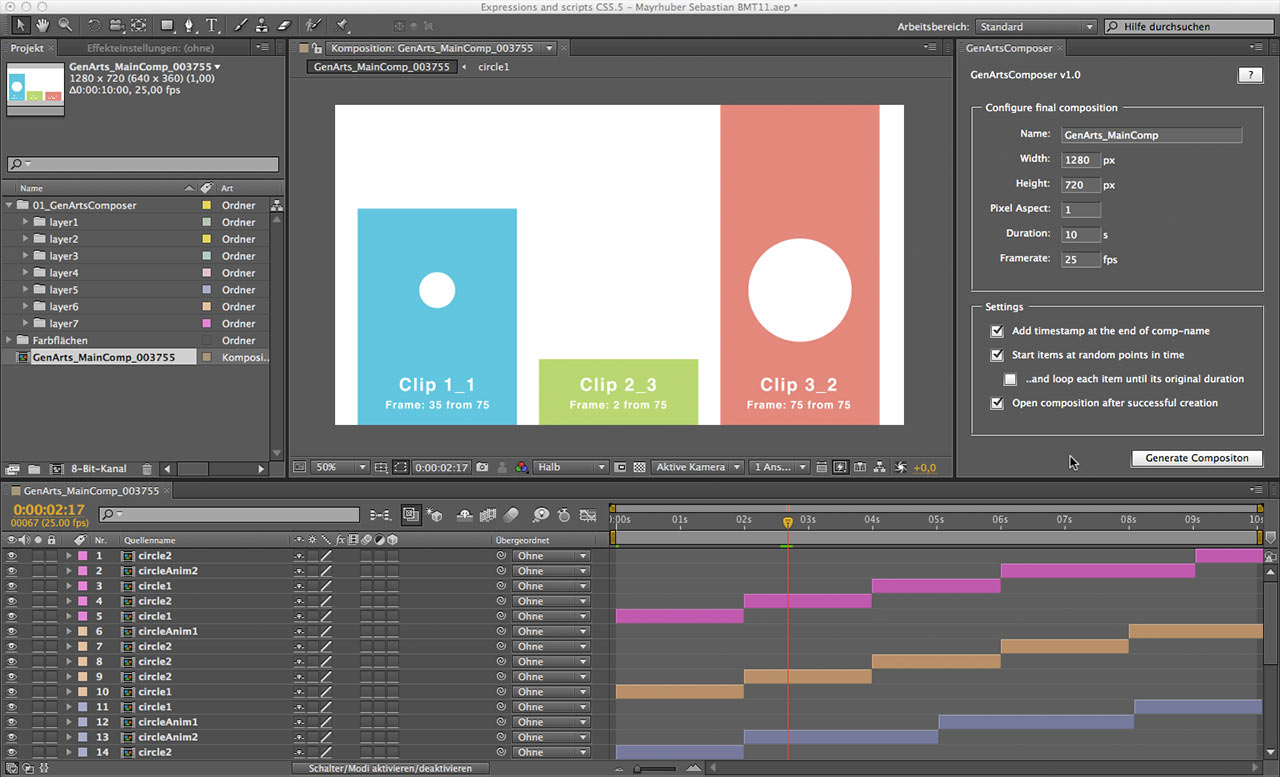Select the Horizontal Type tool
1280x777 pixels.
tap(213, 25)
